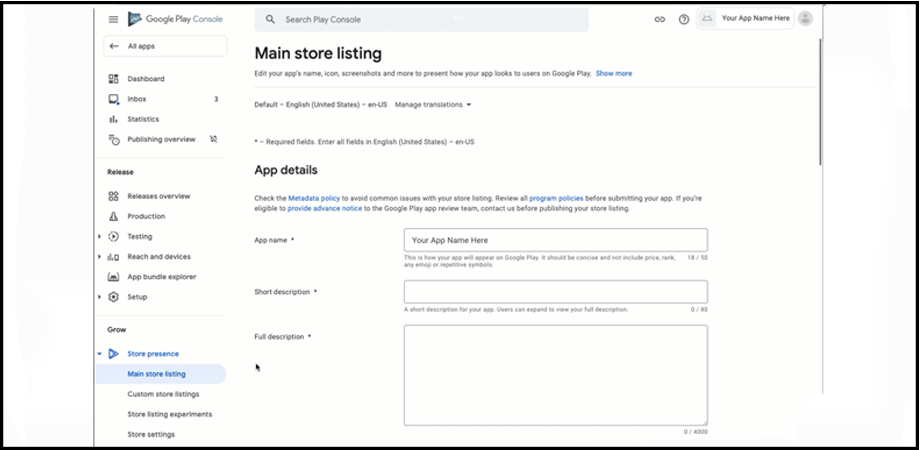Open the Manage translations dropdown
This screenshot has height=450, width=920.
pos(433,104)
